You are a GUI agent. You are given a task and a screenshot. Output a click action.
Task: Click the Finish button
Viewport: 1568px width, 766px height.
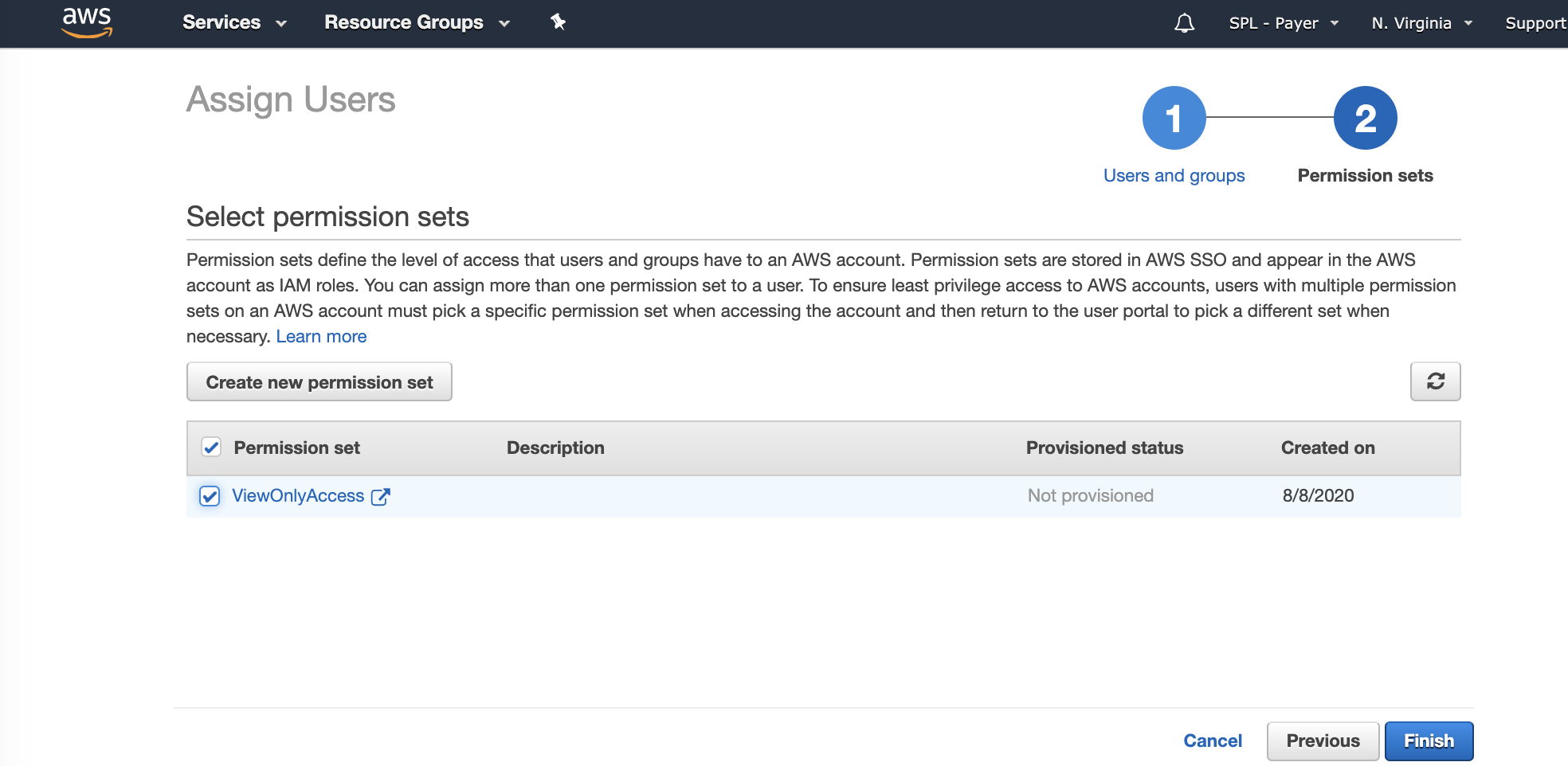(1429, 741)
